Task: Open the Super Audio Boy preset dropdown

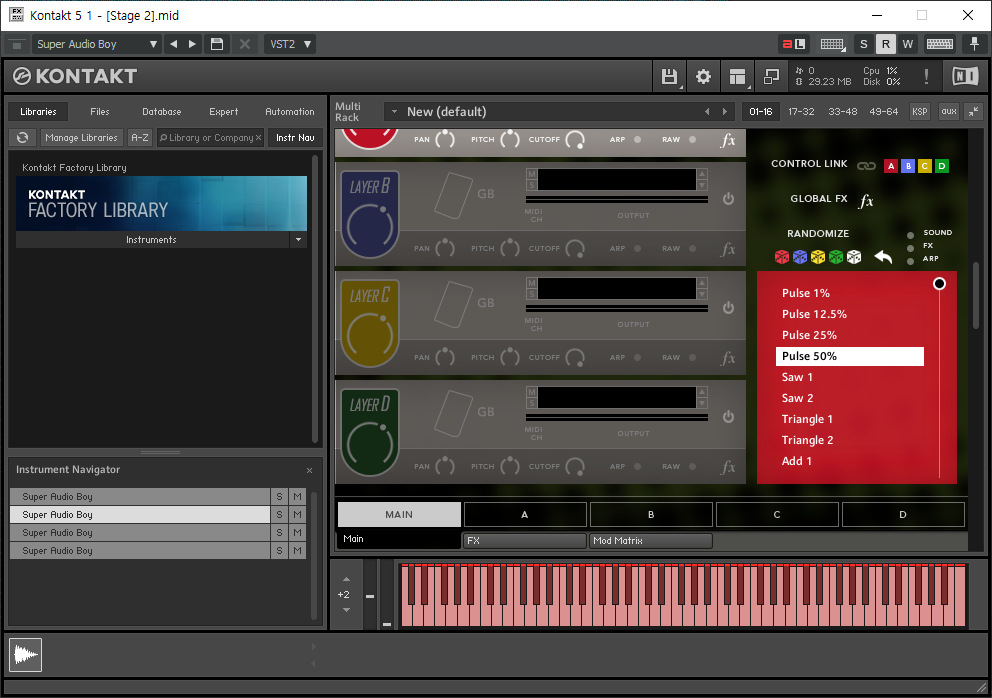Action: (96, 44)
